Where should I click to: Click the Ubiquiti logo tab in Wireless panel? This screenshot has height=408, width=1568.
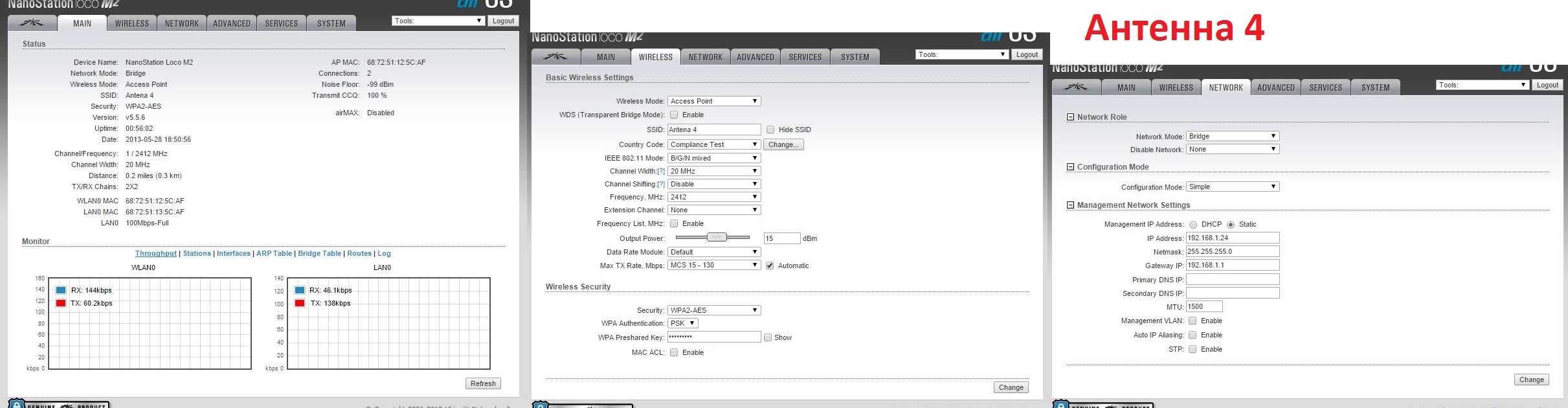pyautogui.click(x=555, y=57)
